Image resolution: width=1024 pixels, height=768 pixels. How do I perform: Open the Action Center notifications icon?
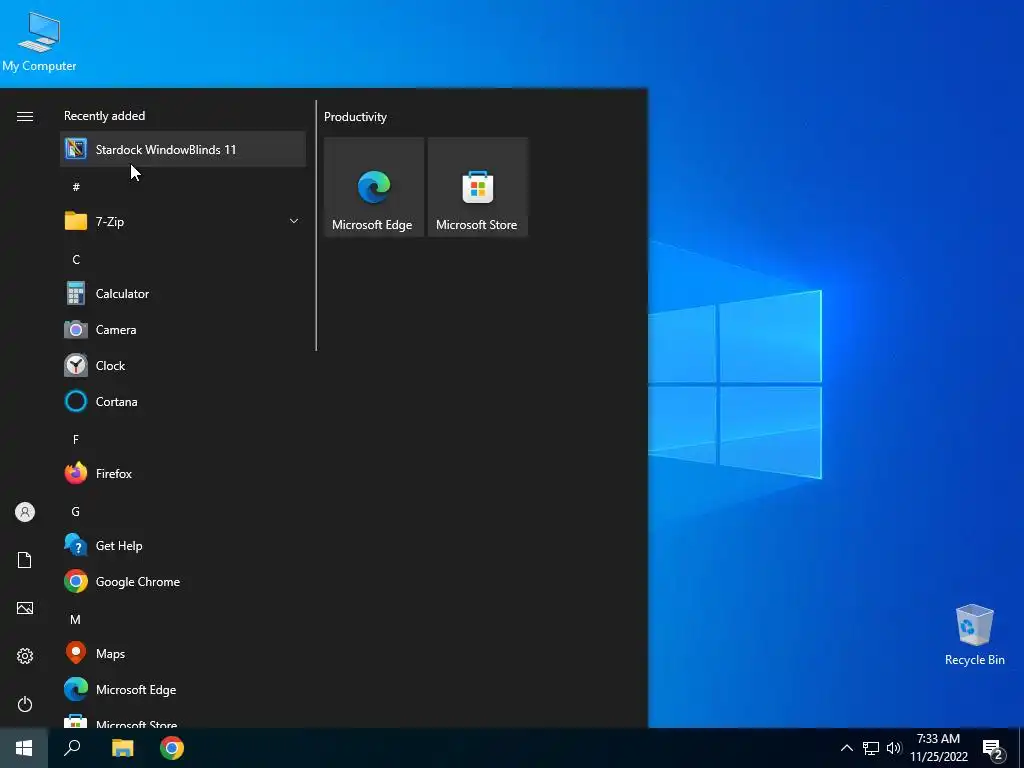click(x=993, y=748)
